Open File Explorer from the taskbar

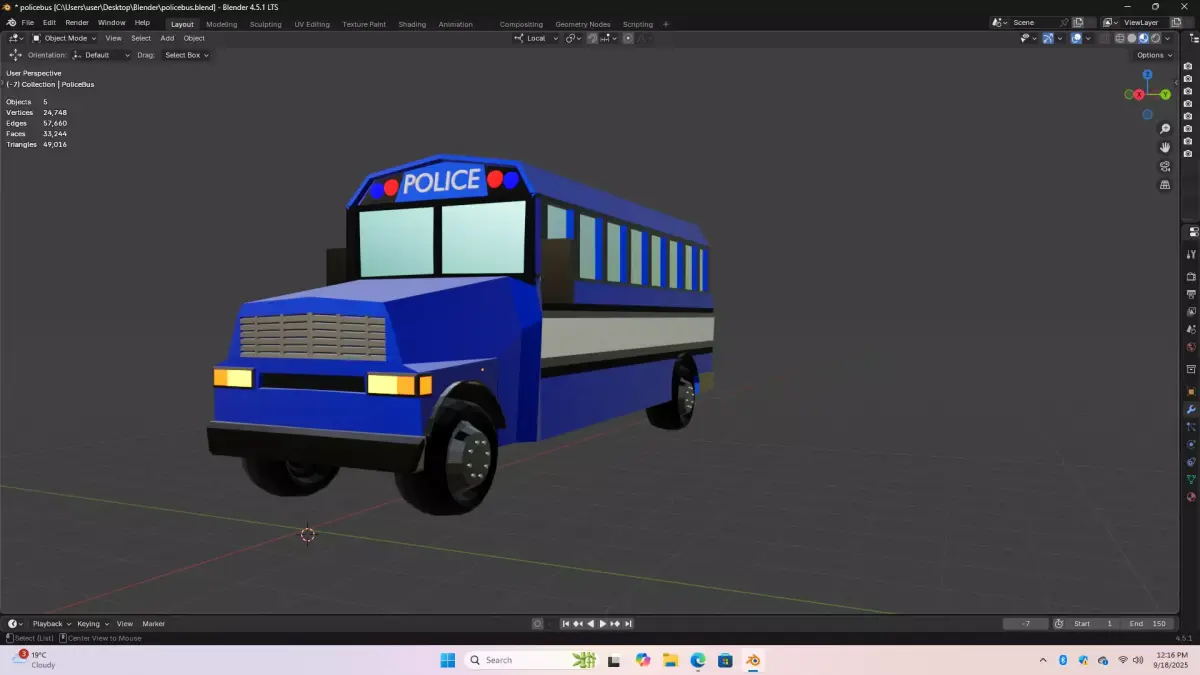(670, 660)
